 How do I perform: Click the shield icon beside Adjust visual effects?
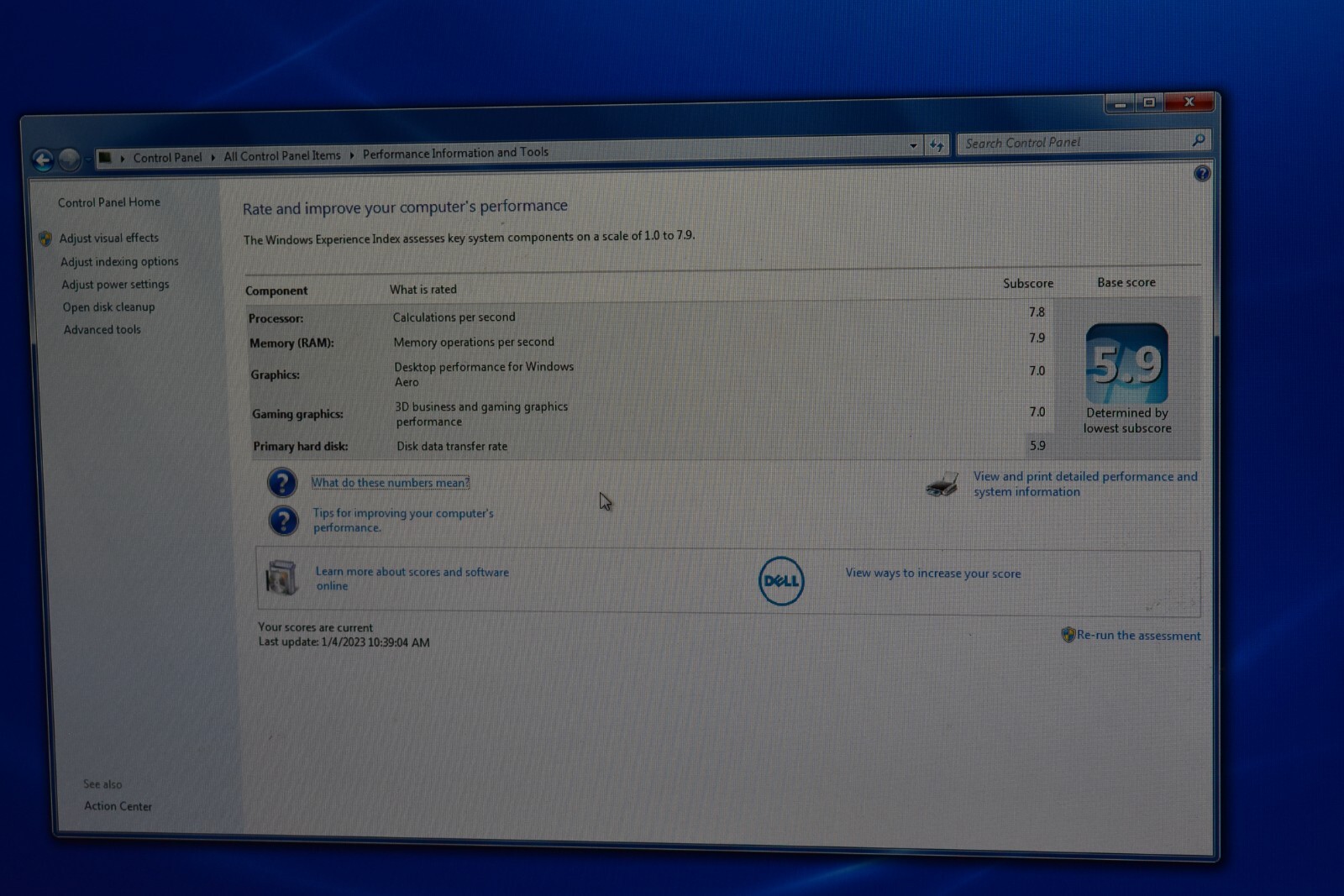[45, 239]
